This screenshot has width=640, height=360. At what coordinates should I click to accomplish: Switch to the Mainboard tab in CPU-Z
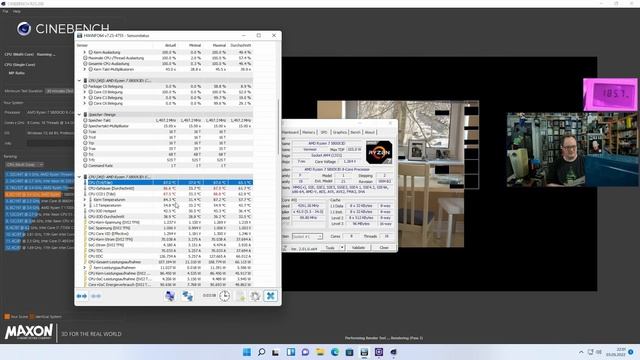coord(291,132)
